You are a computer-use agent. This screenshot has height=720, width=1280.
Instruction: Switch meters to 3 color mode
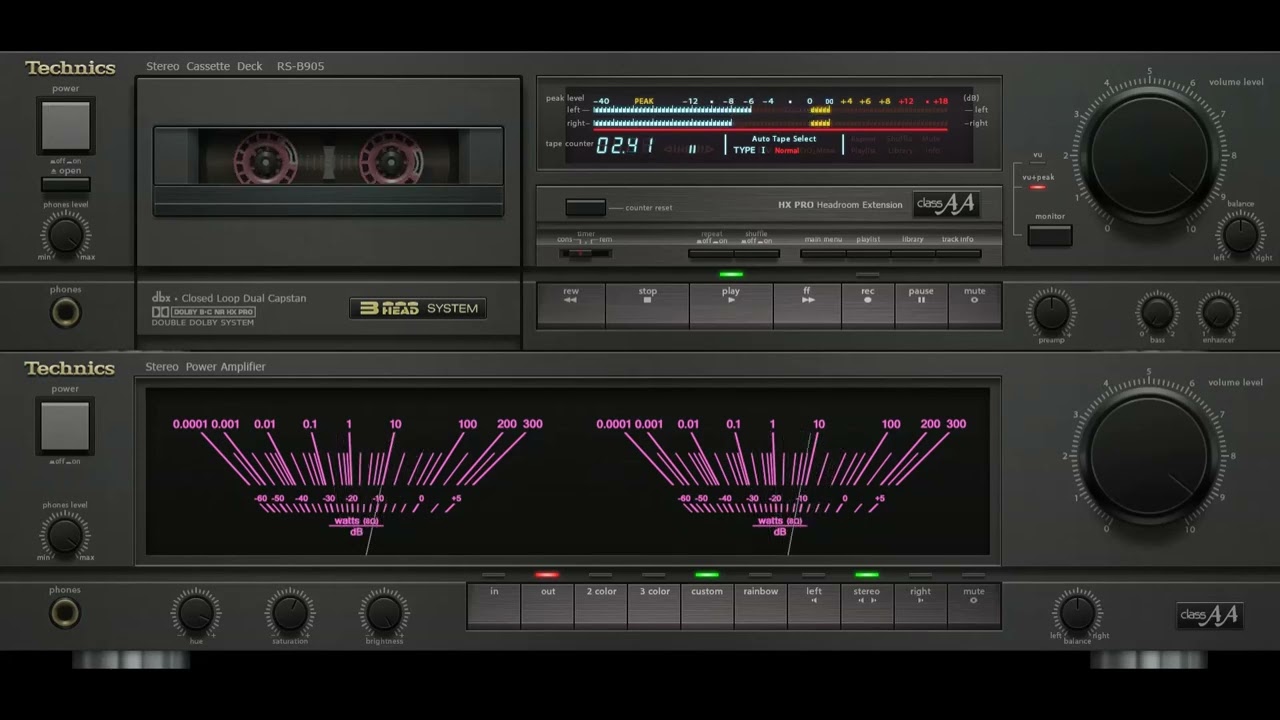pos(654,605)
